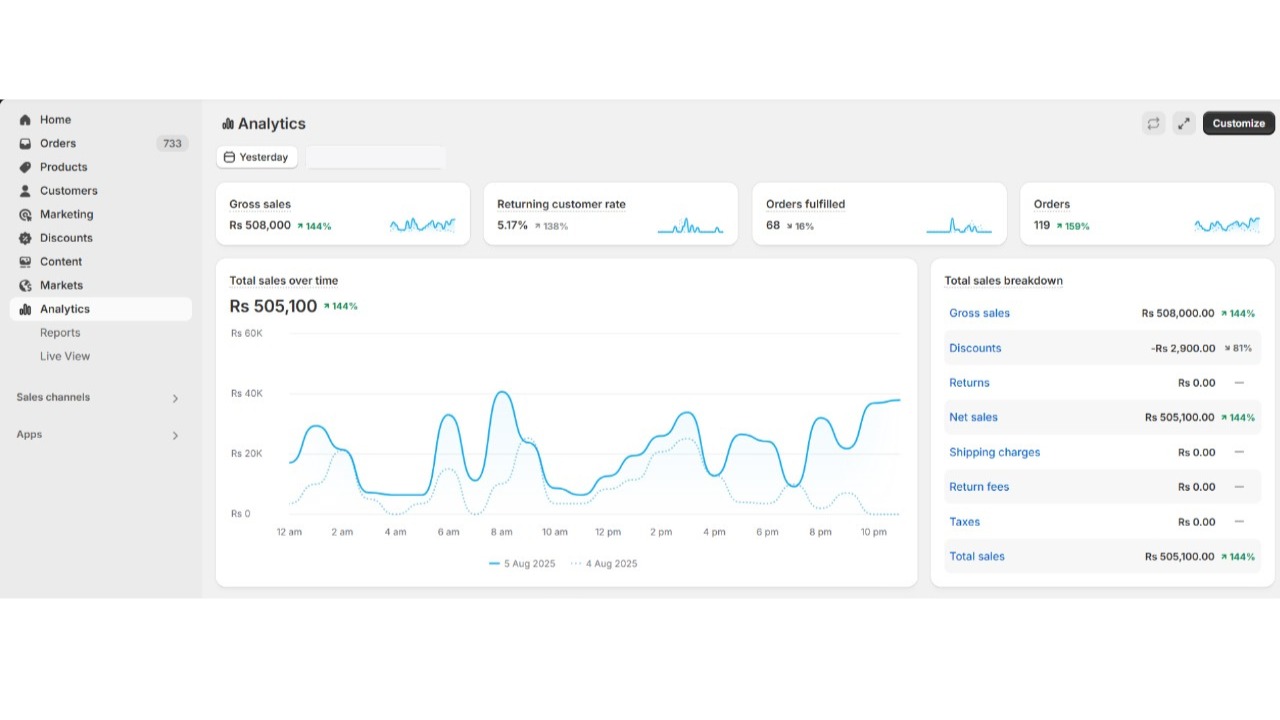Image resolution: width=1280 pixels, height=720 pixels.
Task: Select the Customers person icon
Action: [25, 191]
